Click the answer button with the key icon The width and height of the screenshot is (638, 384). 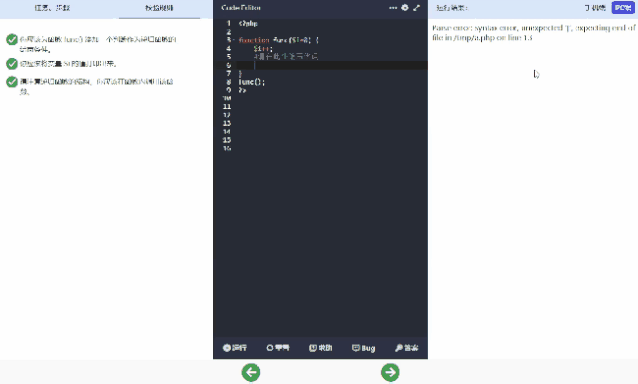[x=406, y=348]
